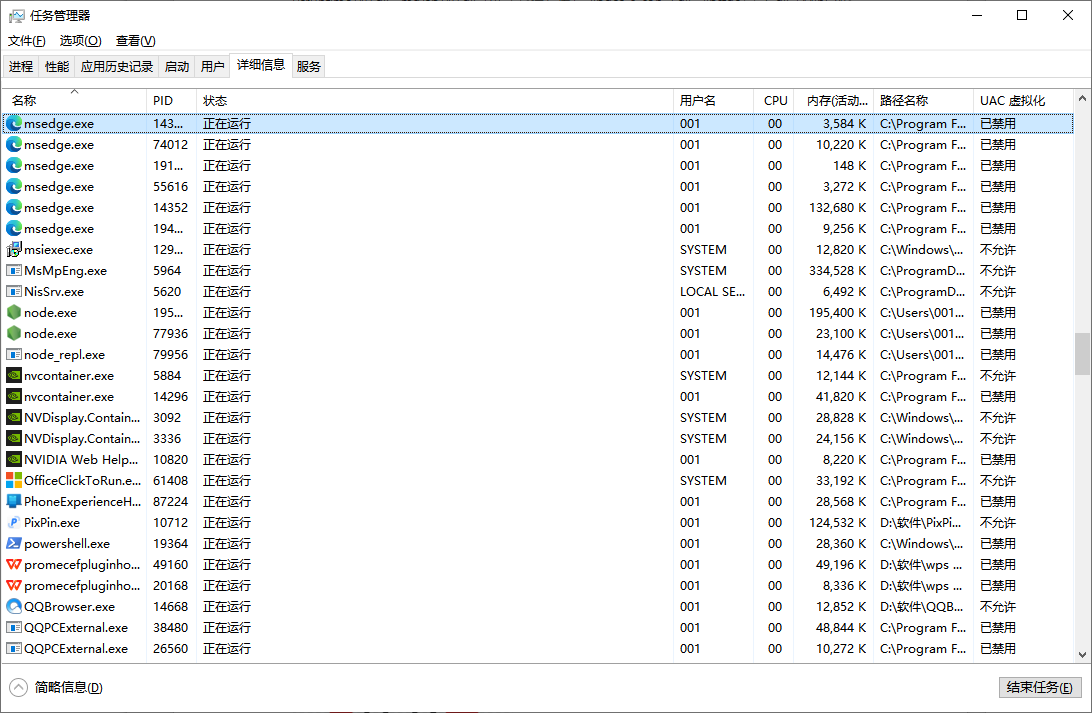Sort by the 内存(活动) column header
This screenshot has width=1092, height=713.
[833, 100]
